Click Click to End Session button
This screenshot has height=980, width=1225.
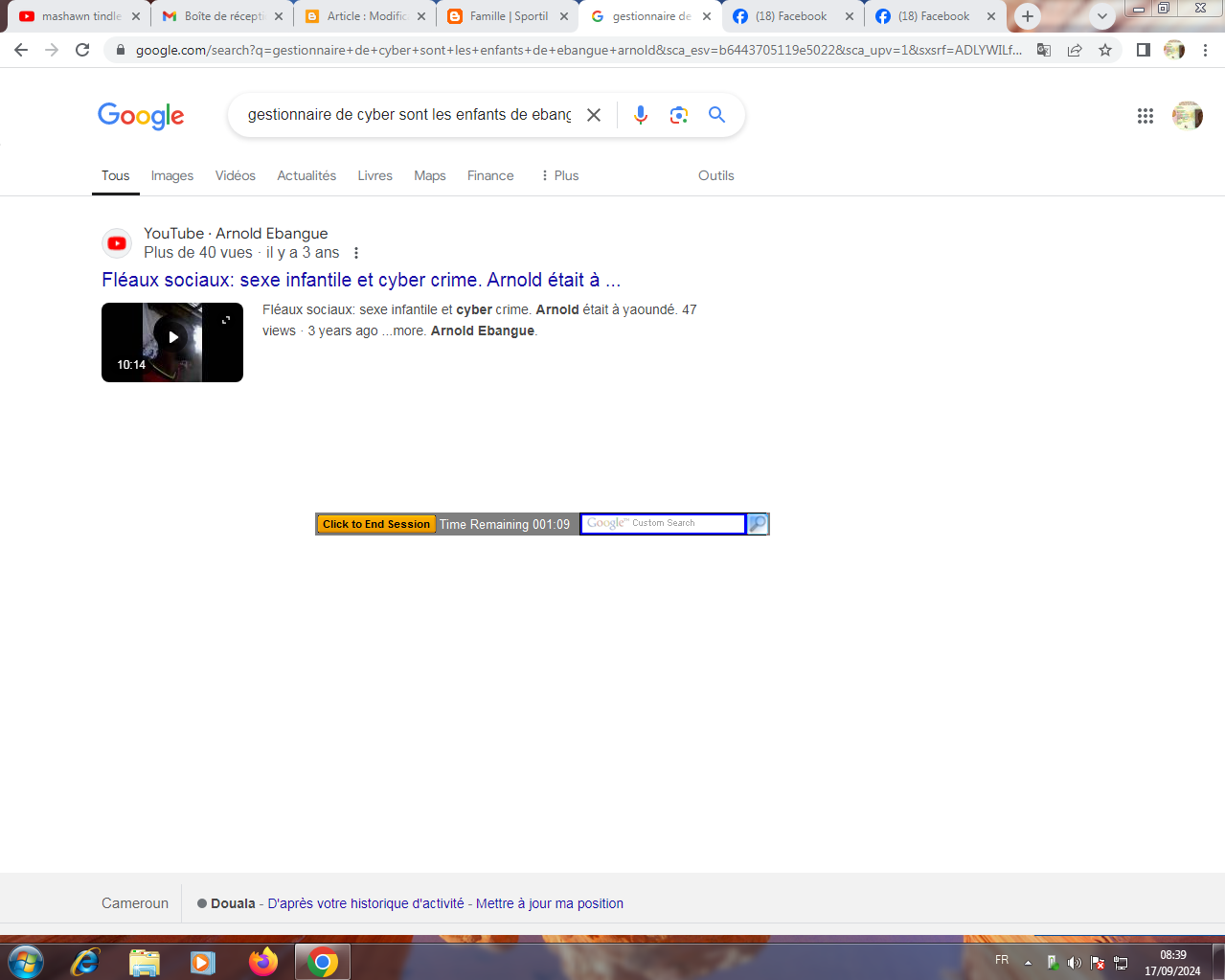(376, 524)
